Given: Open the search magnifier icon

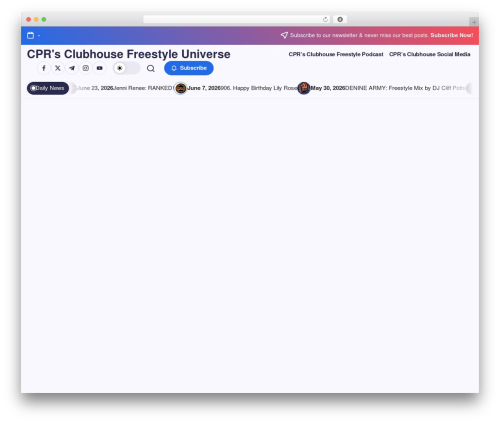Looking at the screenshot, I should pos(151,68).
